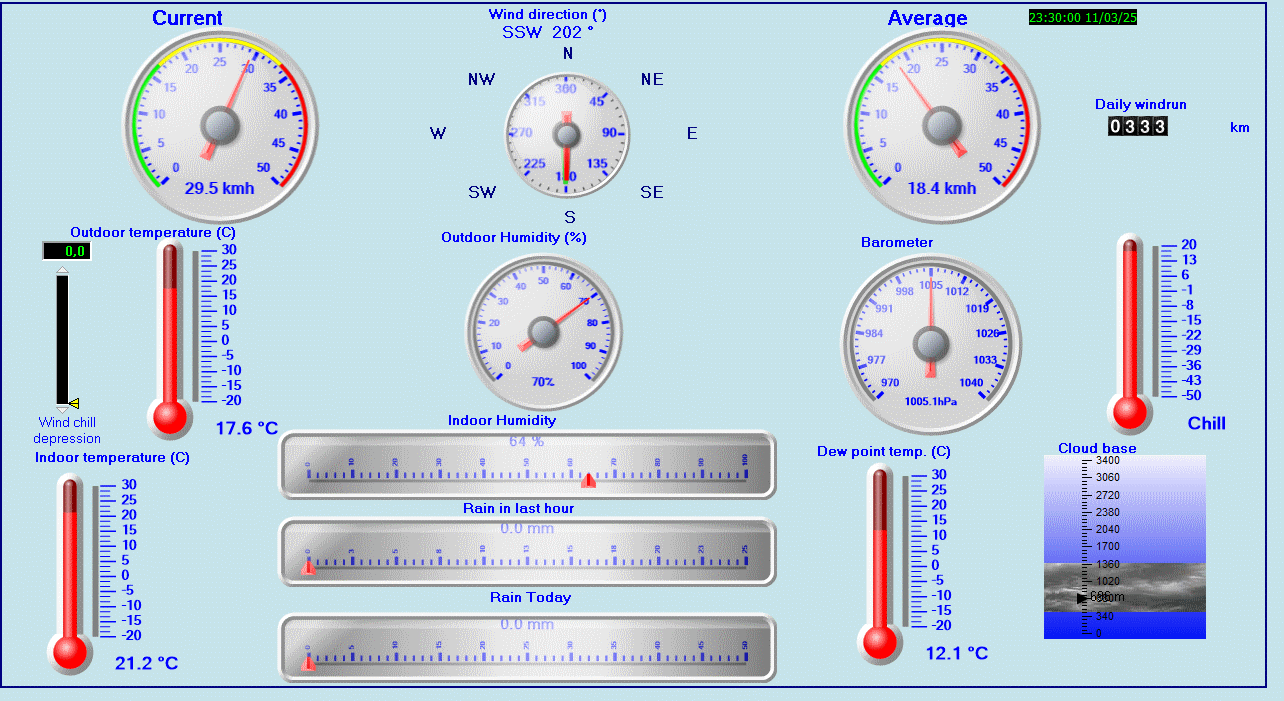Click the Rain in last hour scale bar
1284x701 pixels.
click(x=527, y=552)
